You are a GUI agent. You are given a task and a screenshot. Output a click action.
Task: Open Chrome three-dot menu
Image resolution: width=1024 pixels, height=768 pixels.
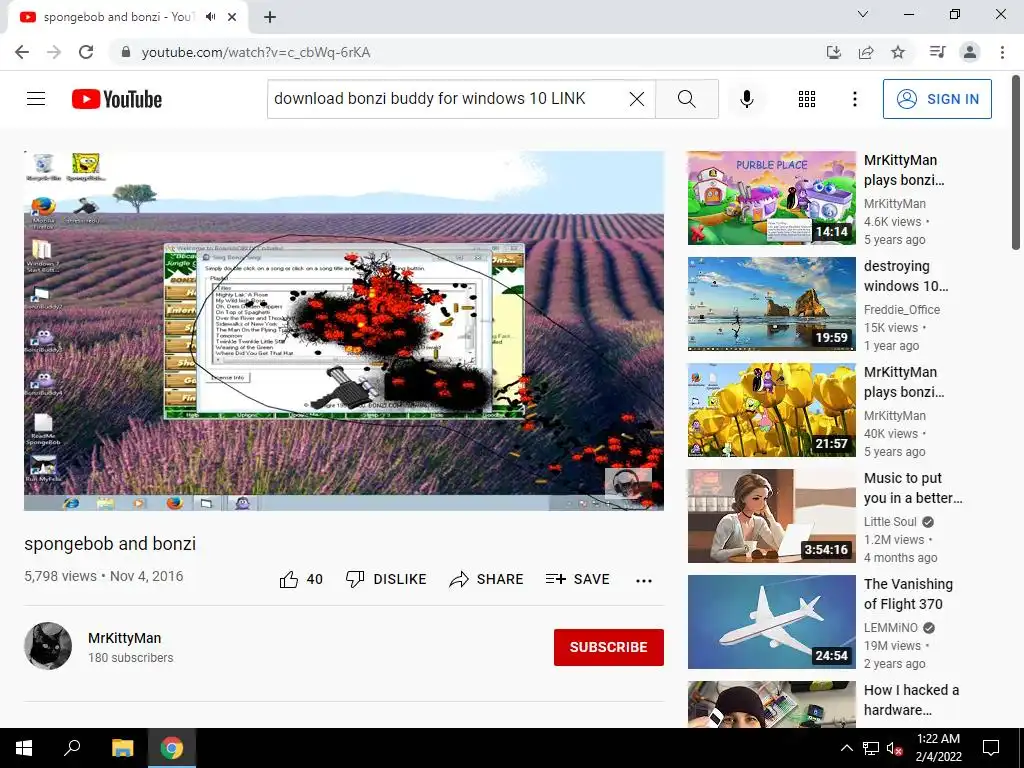[x=1002, y=52]
